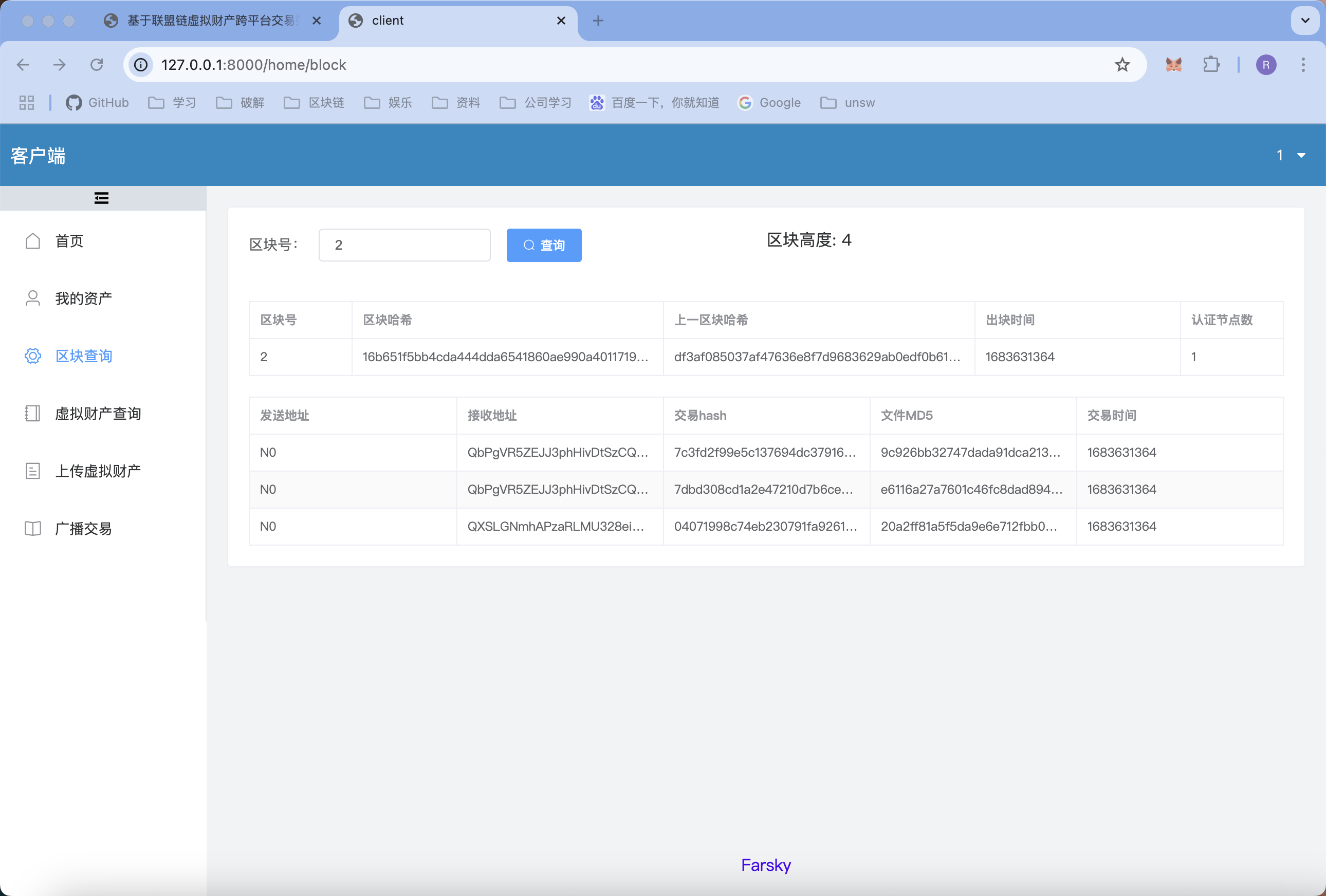This screenshot has height=896, width=1326.
Task: Reload the page with the refresh icon
Action: click(97, 64)
